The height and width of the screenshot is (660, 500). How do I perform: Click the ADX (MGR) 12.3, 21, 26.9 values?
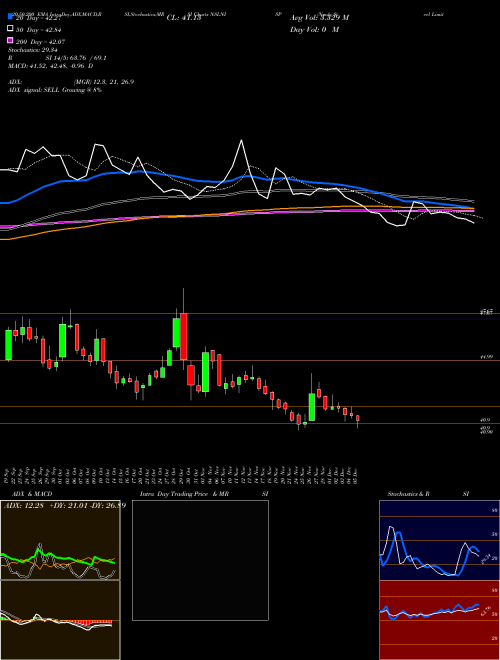(104, 82)
